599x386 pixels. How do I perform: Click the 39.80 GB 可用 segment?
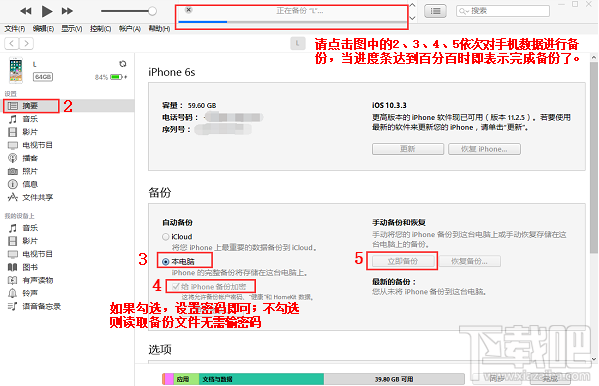point(394,379)
